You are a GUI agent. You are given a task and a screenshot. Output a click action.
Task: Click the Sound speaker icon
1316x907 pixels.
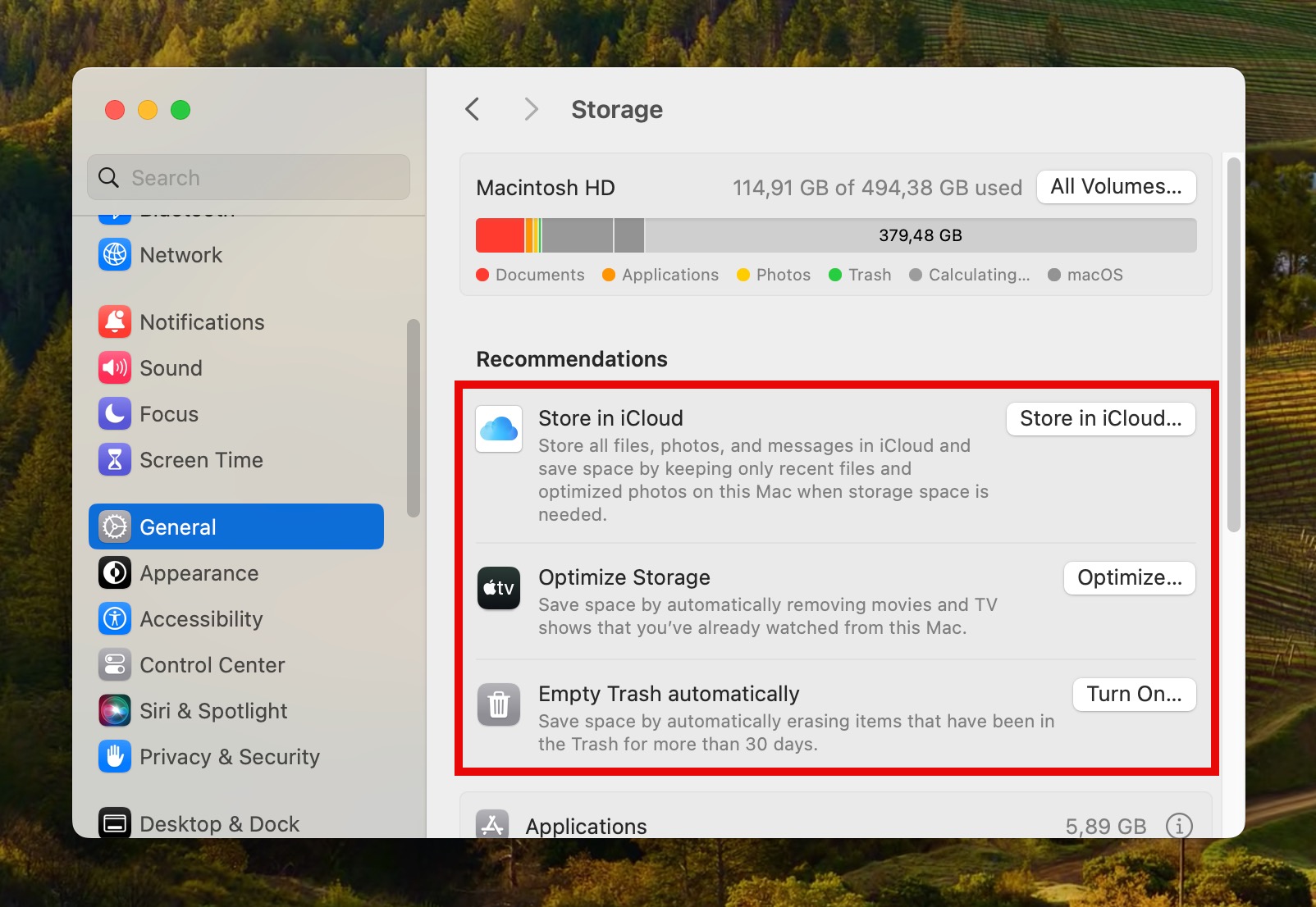click(115, 367)
